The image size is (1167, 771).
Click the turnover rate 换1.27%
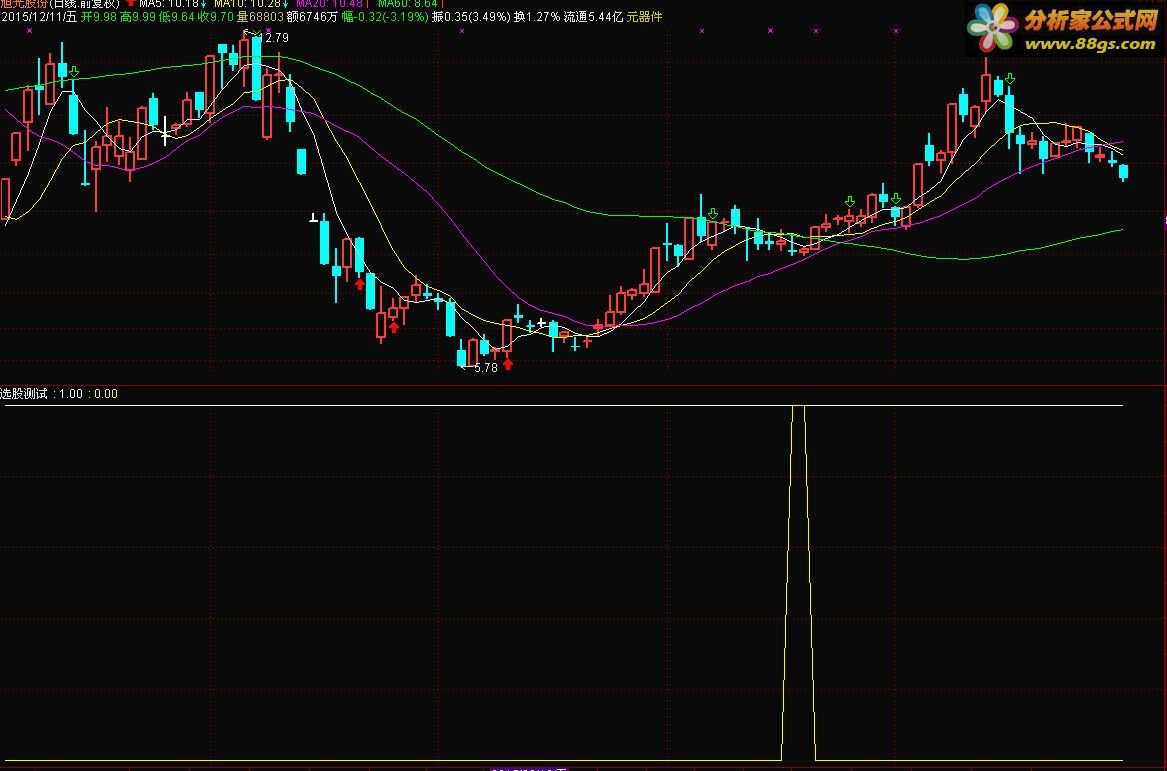tap(537, 16)
